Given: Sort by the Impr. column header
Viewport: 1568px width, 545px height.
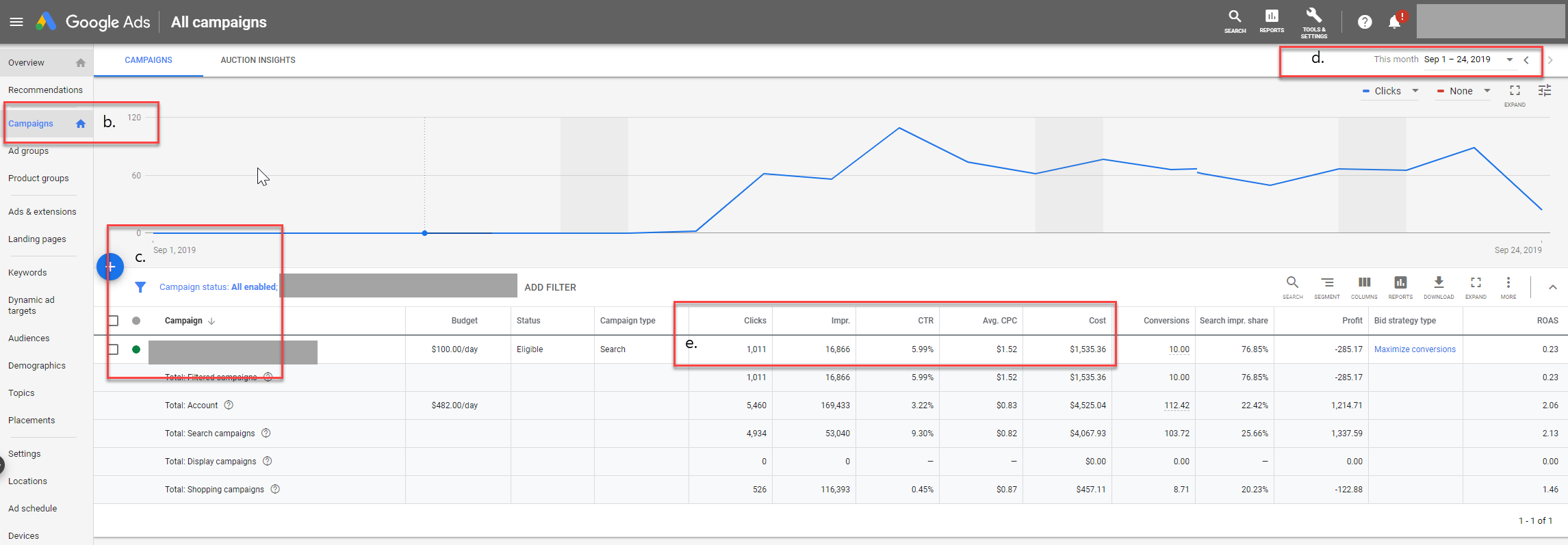Looking at the screenshot, I should point(840,321).
